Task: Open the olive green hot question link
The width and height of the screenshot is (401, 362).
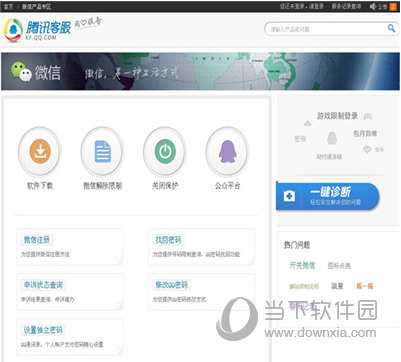Action: (304, 286)
